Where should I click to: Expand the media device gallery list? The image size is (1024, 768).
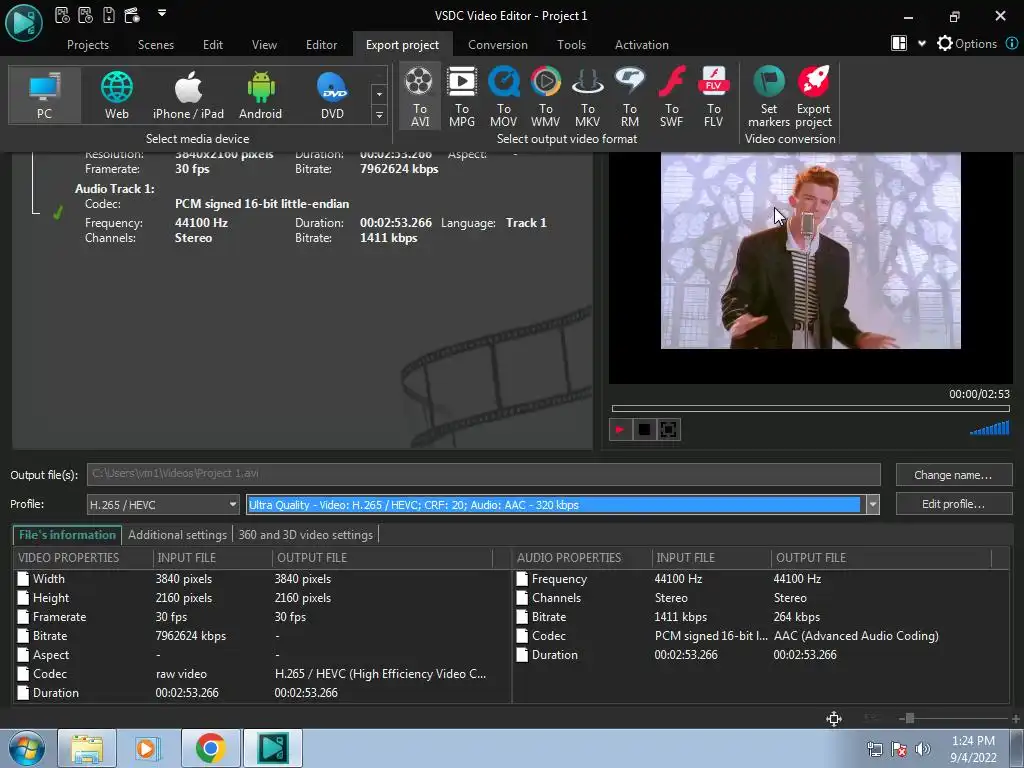tap(379, 116)
